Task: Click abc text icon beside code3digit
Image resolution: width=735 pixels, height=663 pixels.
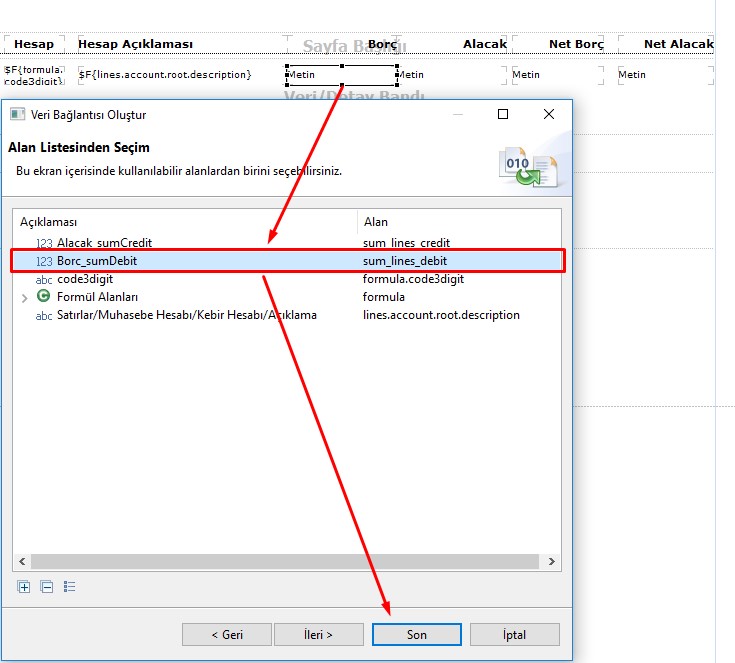Action: point(44,280)
